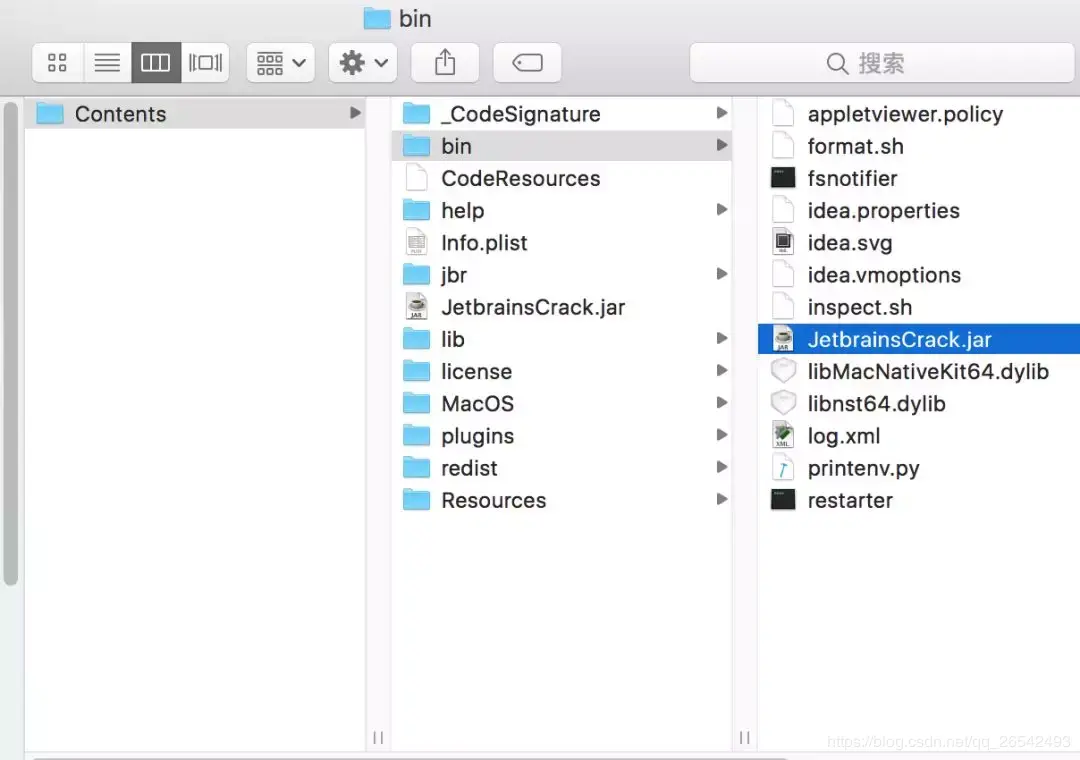Click the fsnotifier terminal icon
Viewport: 1080px width, 760px height.
click(782, 178)
